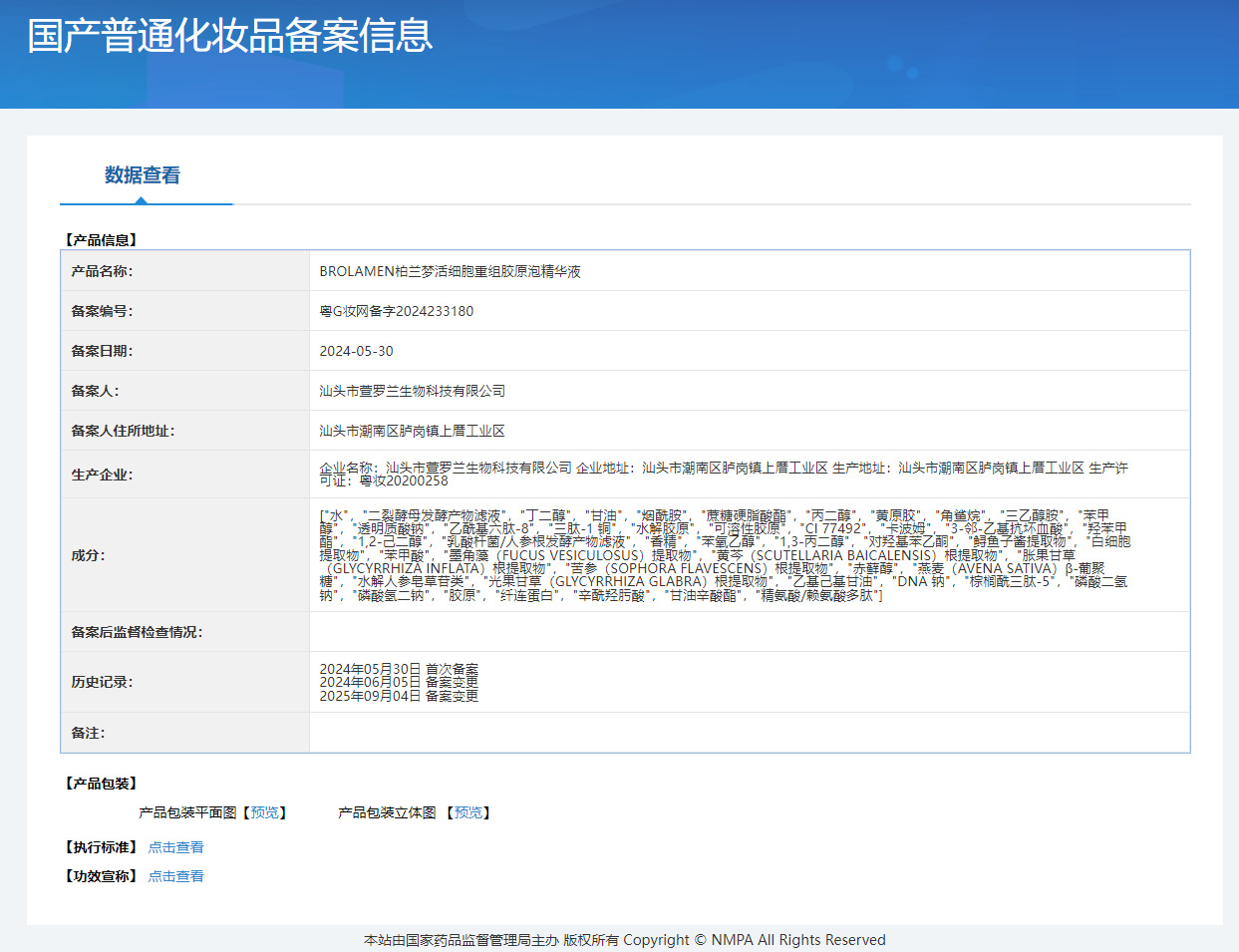Click the 产品名称 row label
The height and width of the screenshot is (952, 1239).
click(102, 271)
